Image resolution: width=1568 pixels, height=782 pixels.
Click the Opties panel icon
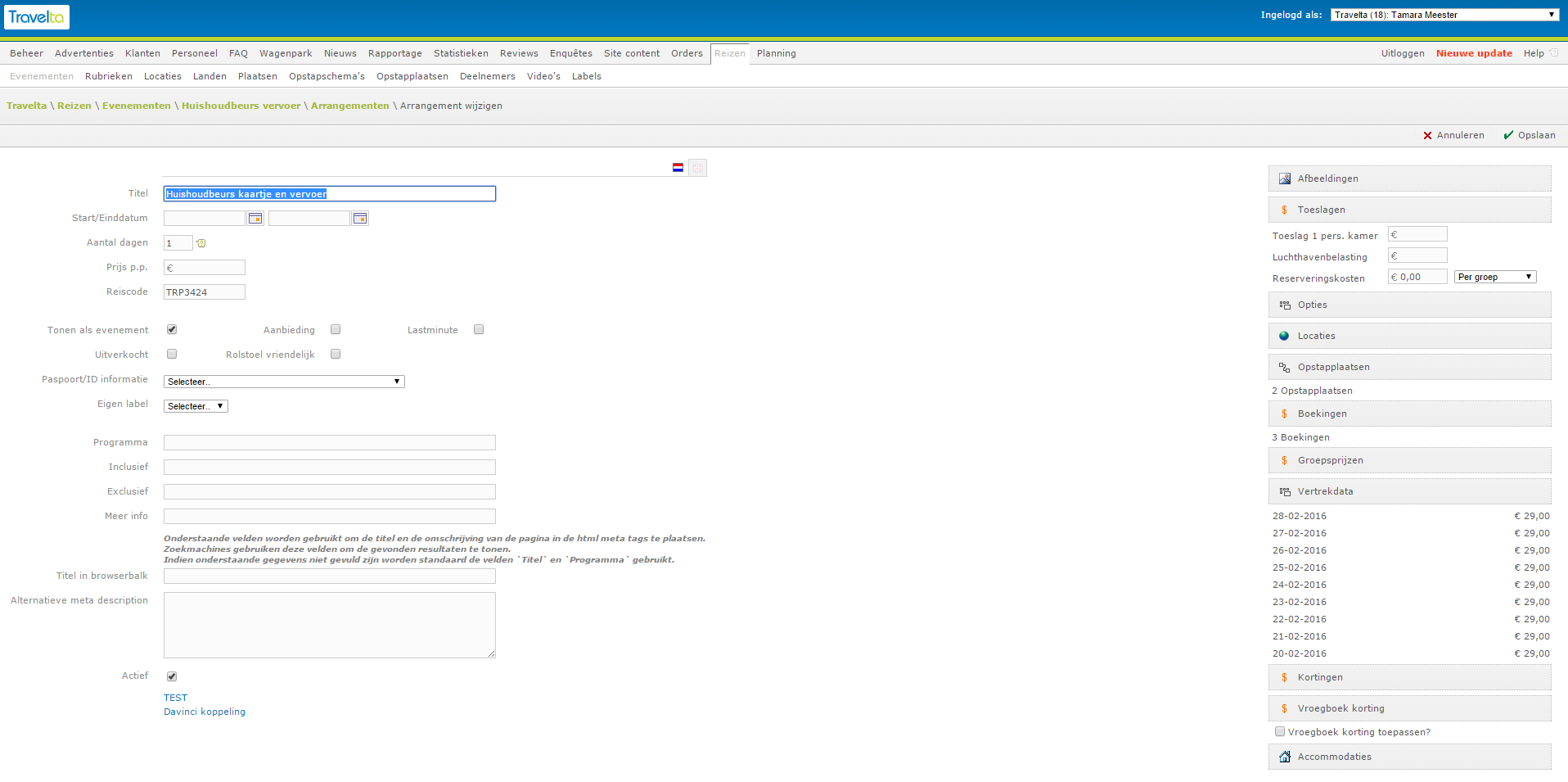tap(1285, 305)
